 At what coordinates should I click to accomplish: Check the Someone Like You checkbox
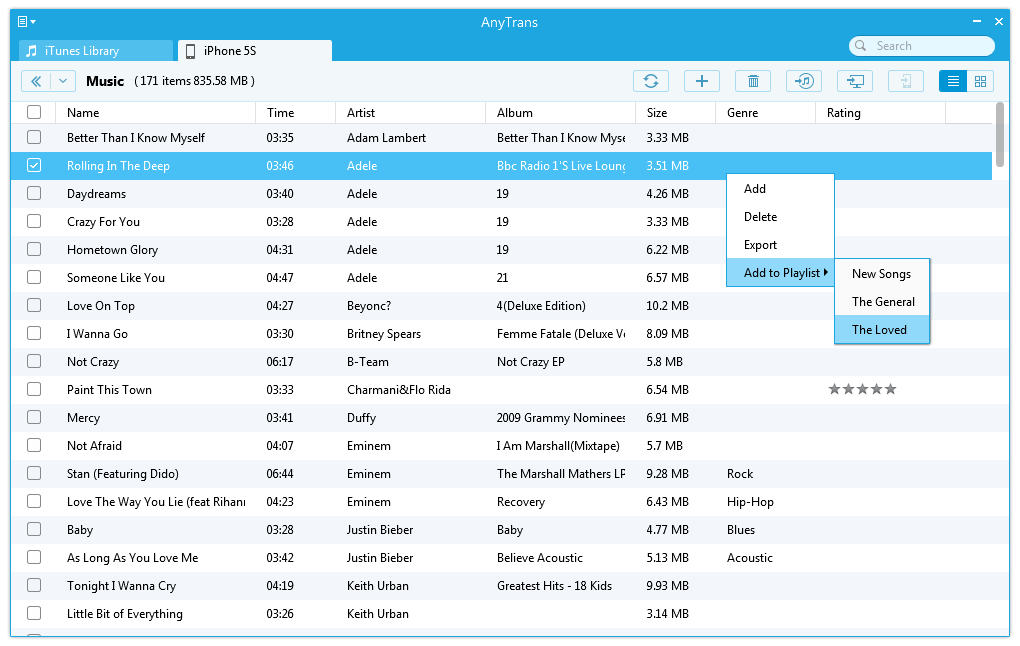click(x=34, y=277)
